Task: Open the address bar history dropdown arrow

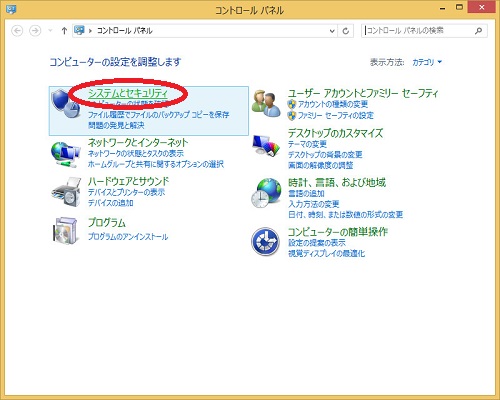Action: [332, 31]
